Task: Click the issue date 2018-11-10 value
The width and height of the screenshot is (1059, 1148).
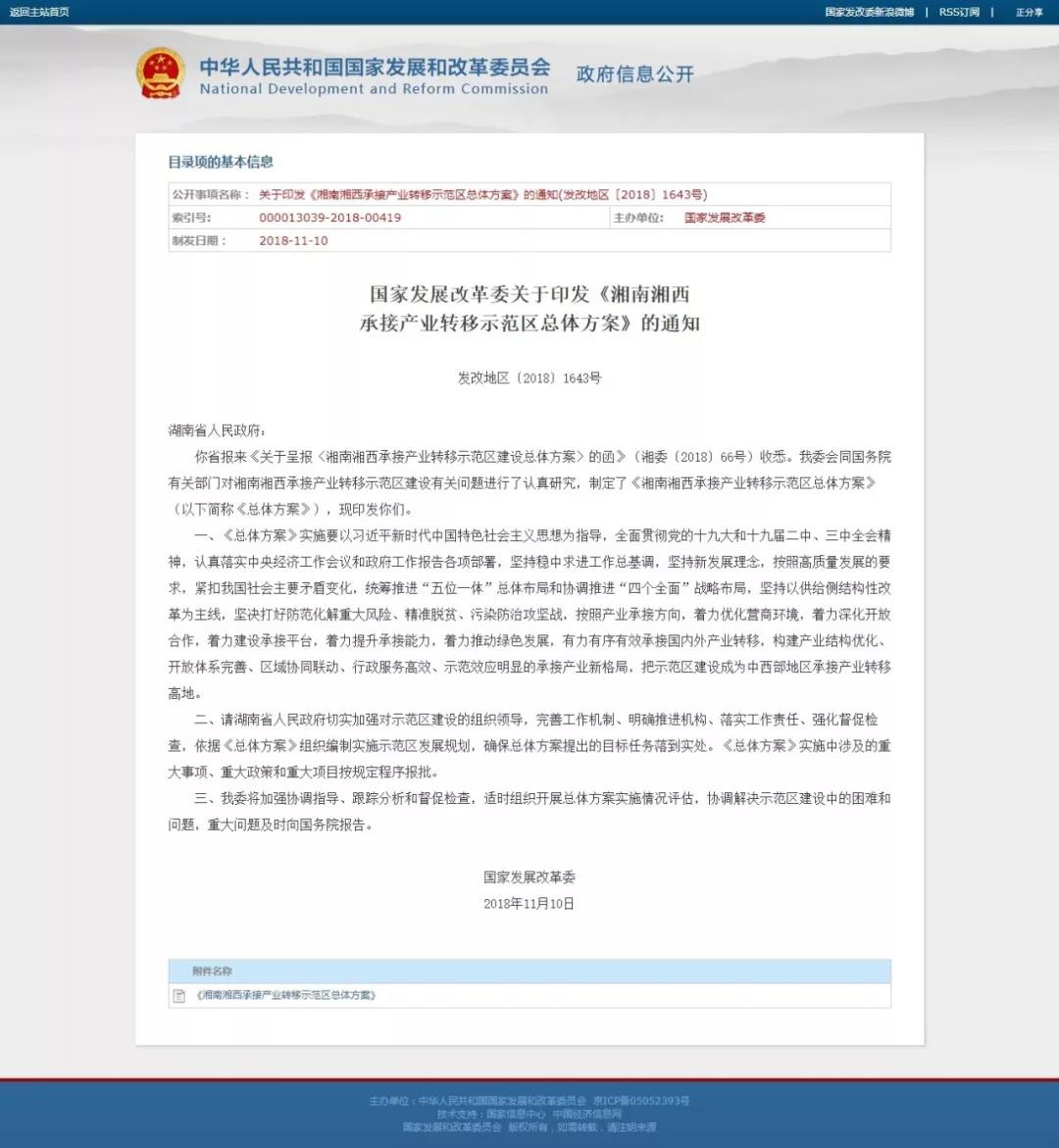Action: pyautogui.click(x=293, y=241)
